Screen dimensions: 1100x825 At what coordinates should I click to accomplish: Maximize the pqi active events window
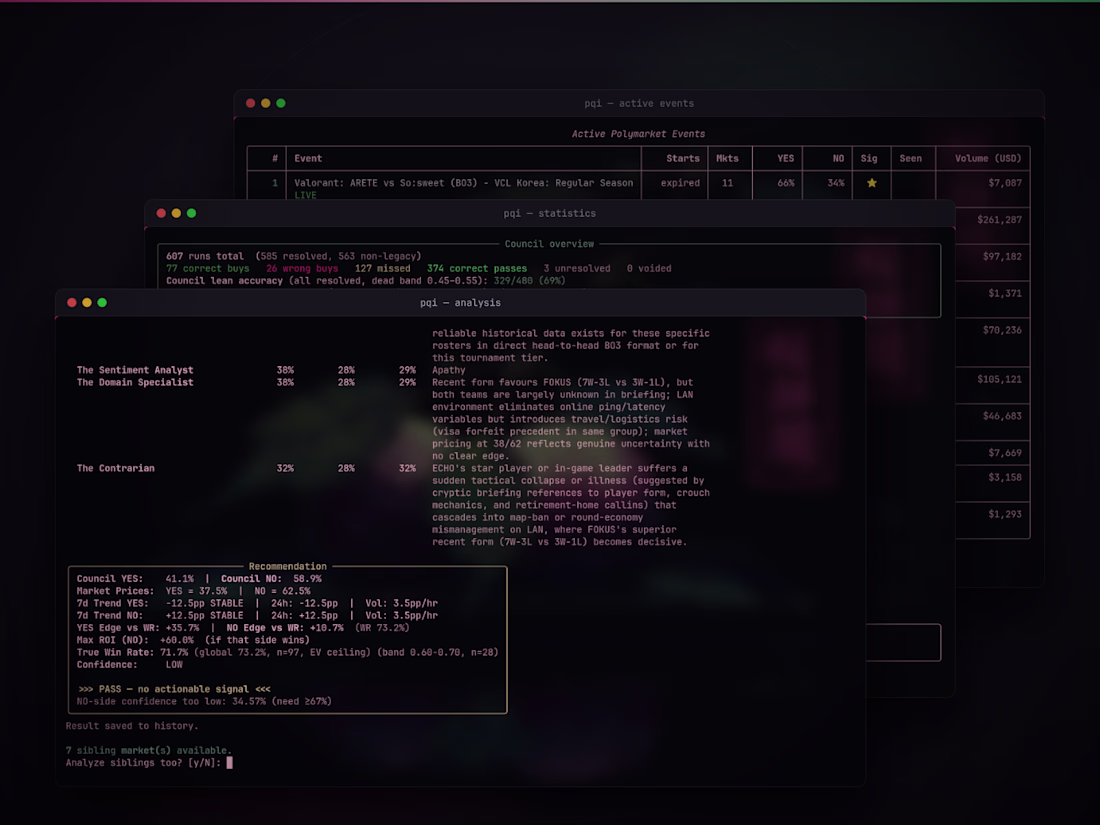coord(281,103)
